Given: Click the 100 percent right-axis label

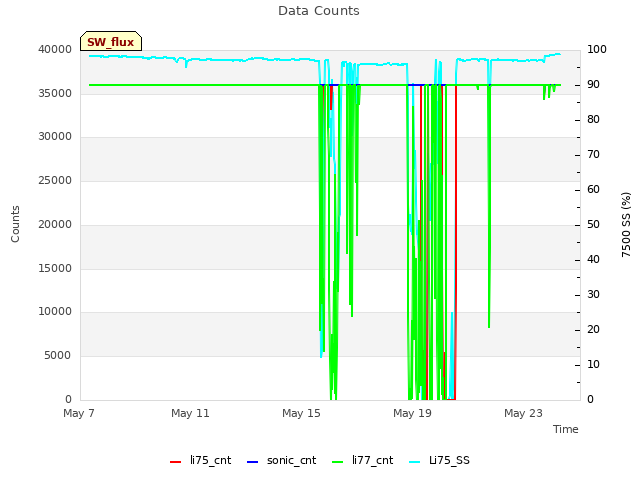Looking at the screenshot, I should pyautogui.click(x=597, y=50).
